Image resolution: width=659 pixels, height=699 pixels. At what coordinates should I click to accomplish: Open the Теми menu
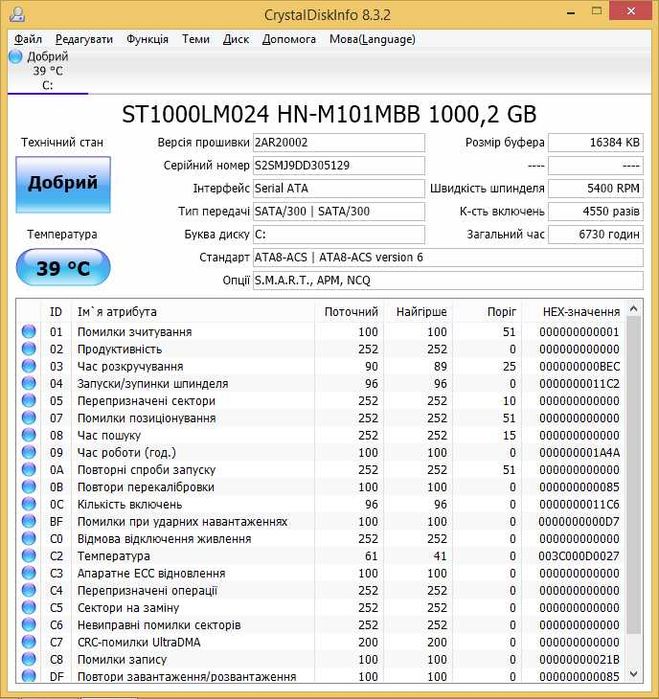coord(196,39)
